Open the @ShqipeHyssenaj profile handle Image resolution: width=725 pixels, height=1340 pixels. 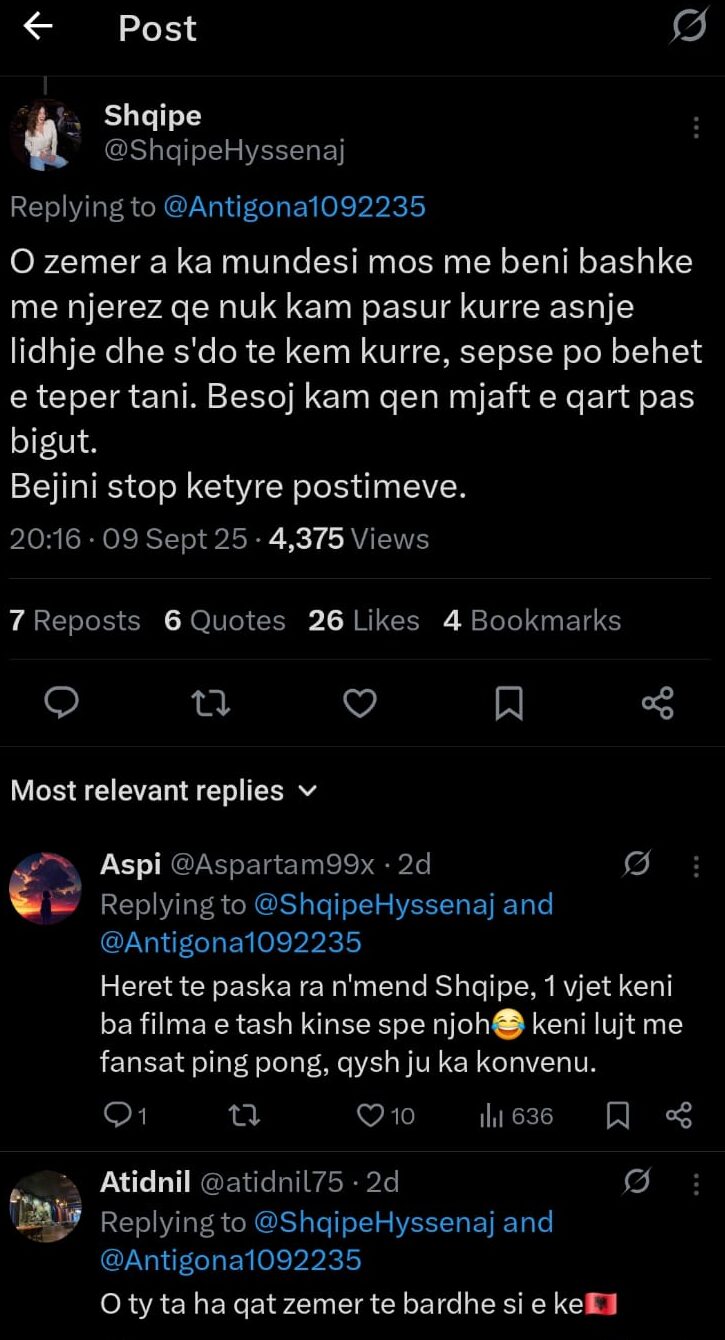pos(224,151)
